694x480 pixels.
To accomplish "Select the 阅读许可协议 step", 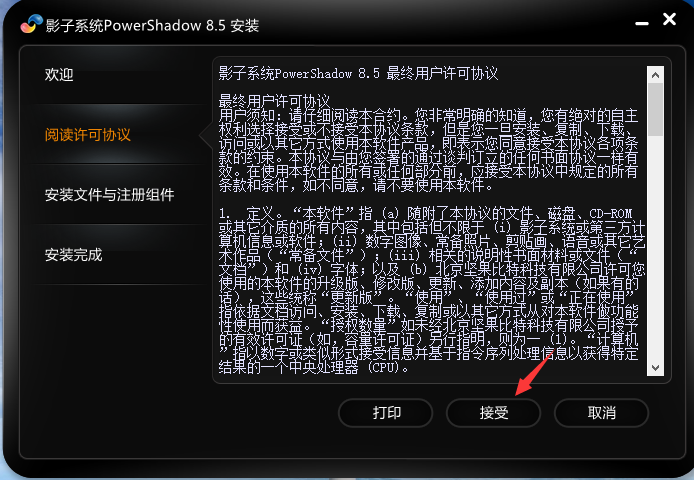I will pyautogui.click(x=88, y=135).
